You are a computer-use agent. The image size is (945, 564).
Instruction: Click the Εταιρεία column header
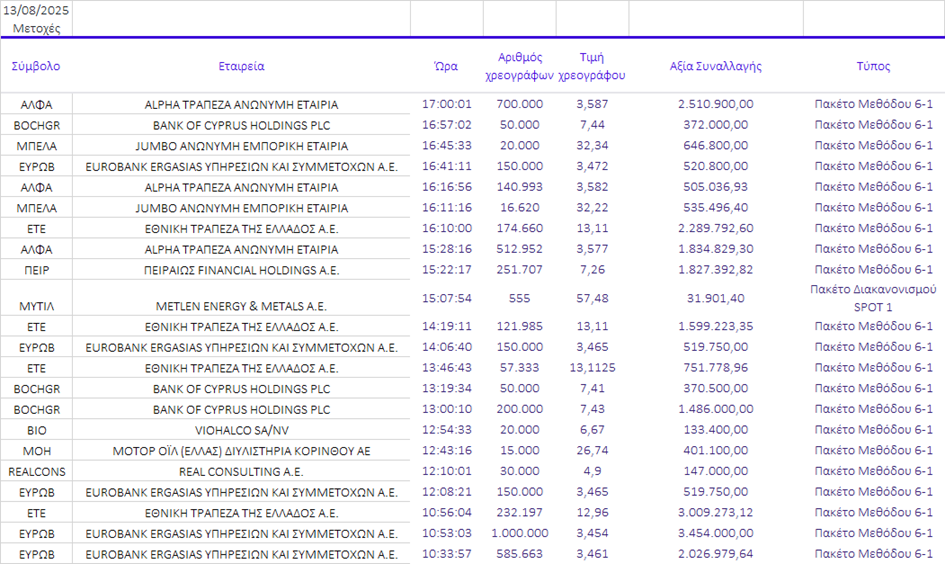coord(241,66)
